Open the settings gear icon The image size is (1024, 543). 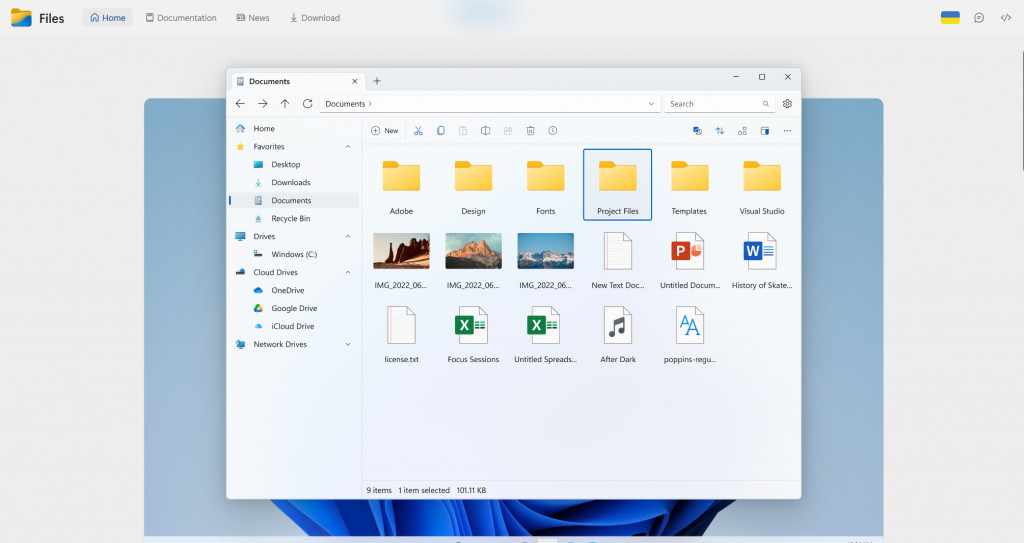[787, 104]
